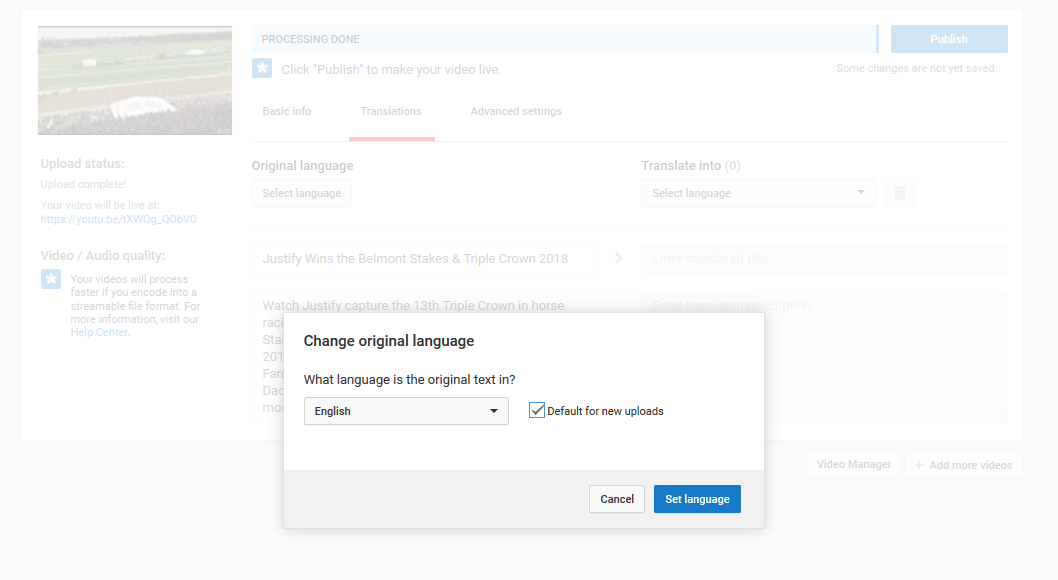Open the Original language Select language button
The height and width of the screenshot is (580, 1058).
click(301, 193)
